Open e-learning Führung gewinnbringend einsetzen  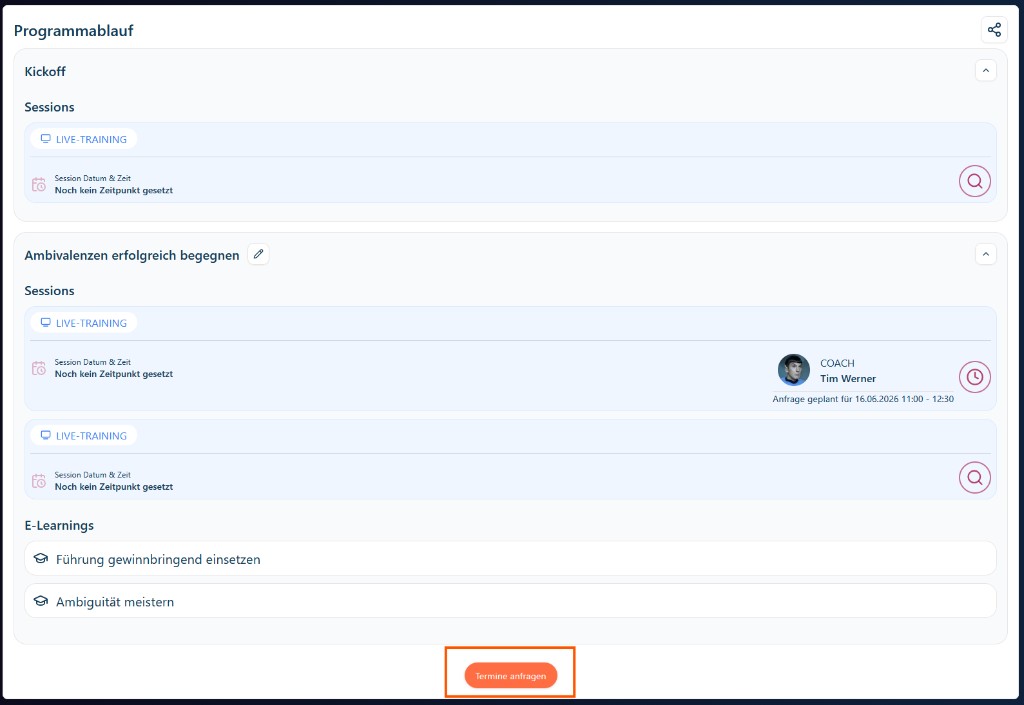click(x=511, y=559)
